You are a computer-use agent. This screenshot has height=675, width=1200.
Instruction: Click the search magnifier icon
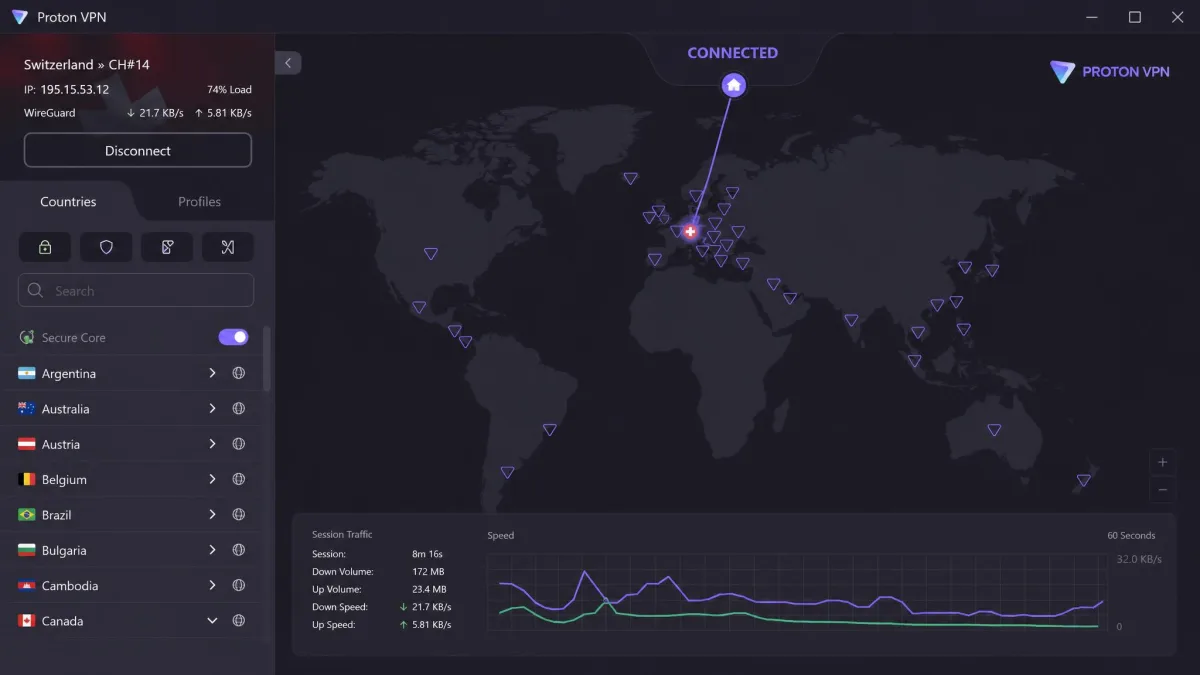36,291
